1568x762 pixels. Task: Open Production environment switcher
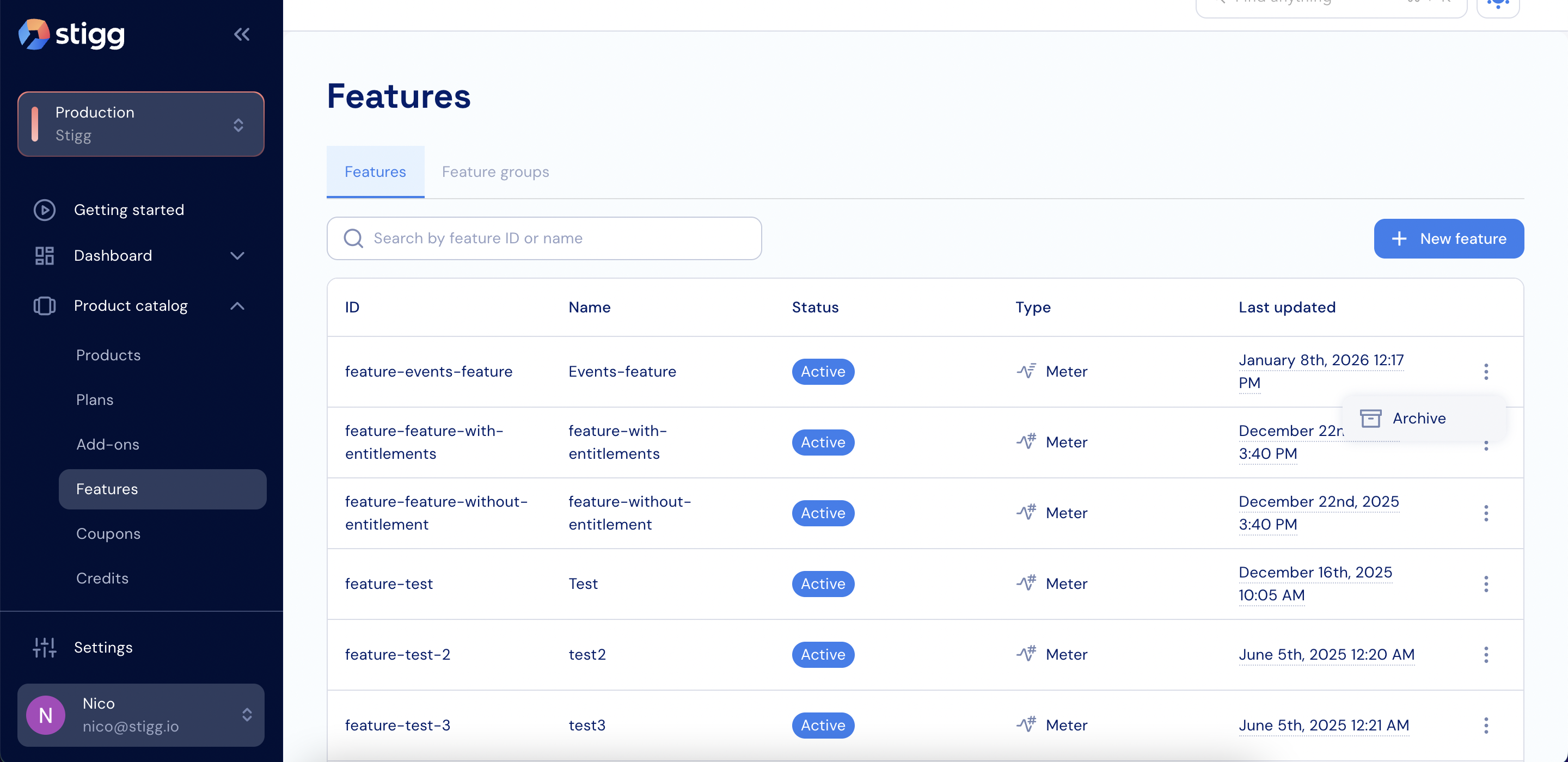[x=140, y=124]
